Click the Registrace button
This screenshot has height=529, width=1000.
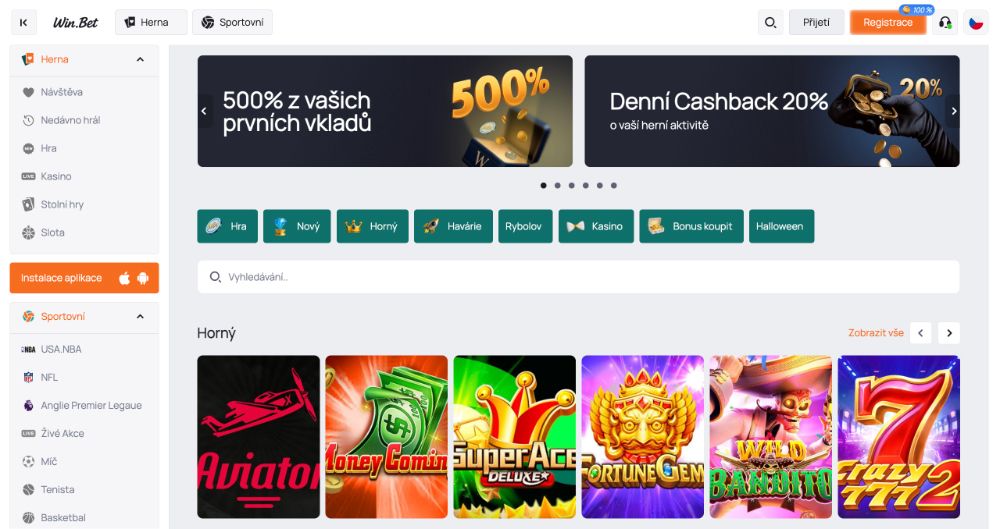[x=888, y=22]
